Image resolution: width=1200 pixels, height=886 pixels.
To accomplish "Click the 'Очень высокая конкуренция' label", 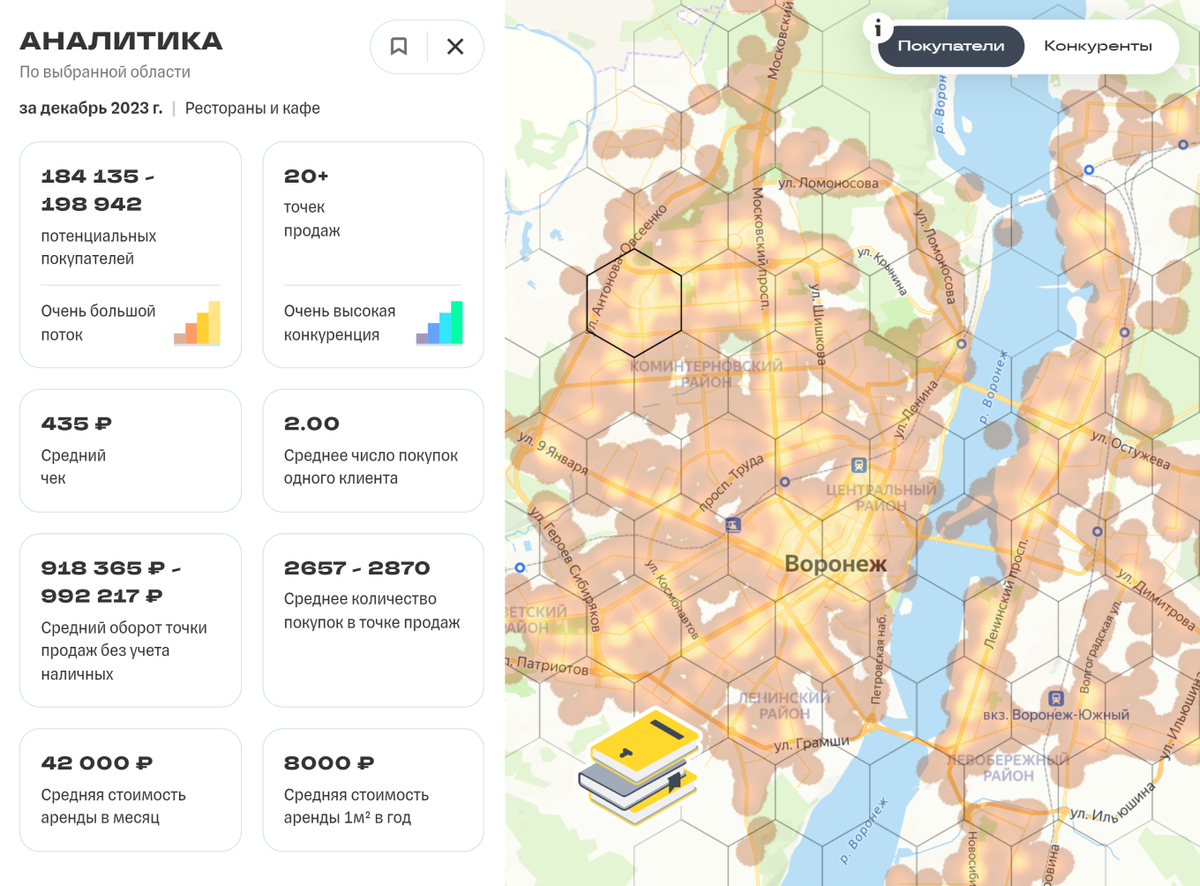I will [x=340, y=323].
